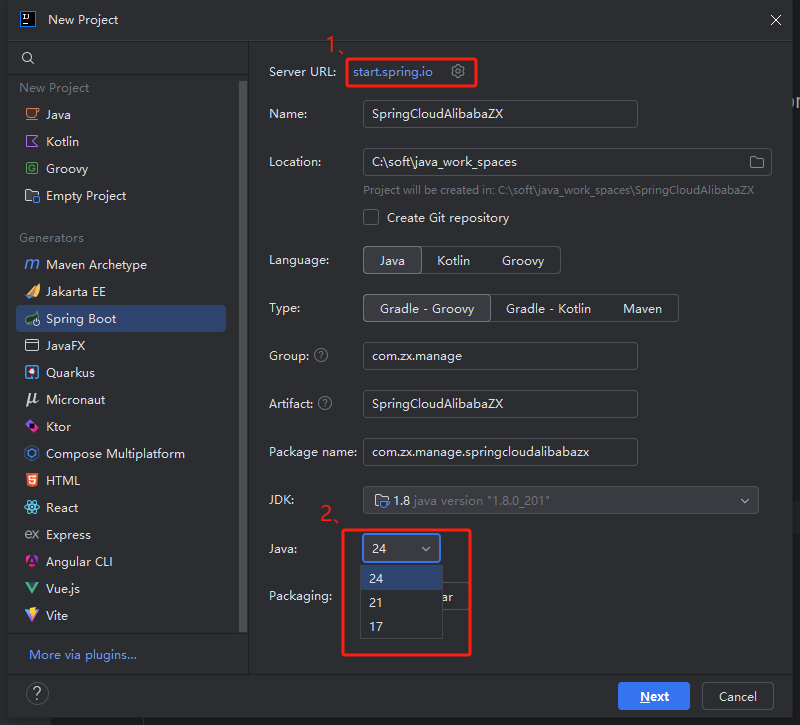Click the Cancel button
Screen dimensions: 800x725
pyautogui.click(x=737, y=696)
